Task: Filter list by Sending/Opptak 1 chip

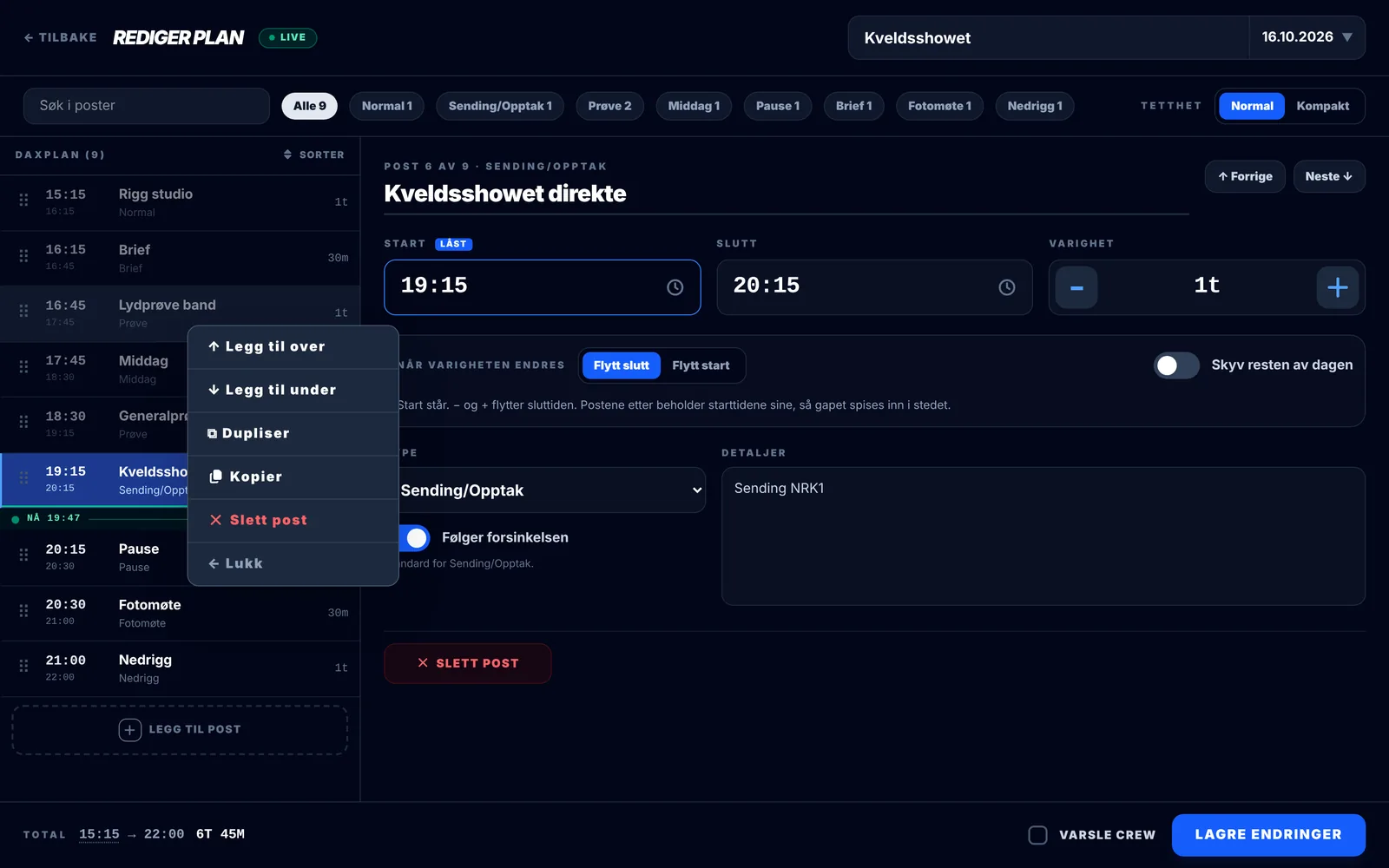Action: pyautogui.click(x=500, y=106)
